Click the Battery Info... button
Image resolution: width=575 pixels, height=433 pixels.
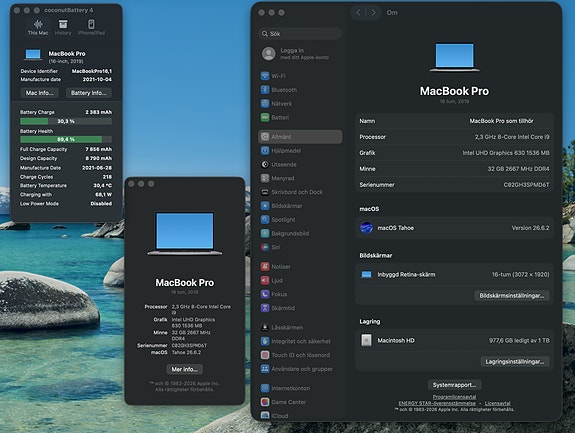89,93
